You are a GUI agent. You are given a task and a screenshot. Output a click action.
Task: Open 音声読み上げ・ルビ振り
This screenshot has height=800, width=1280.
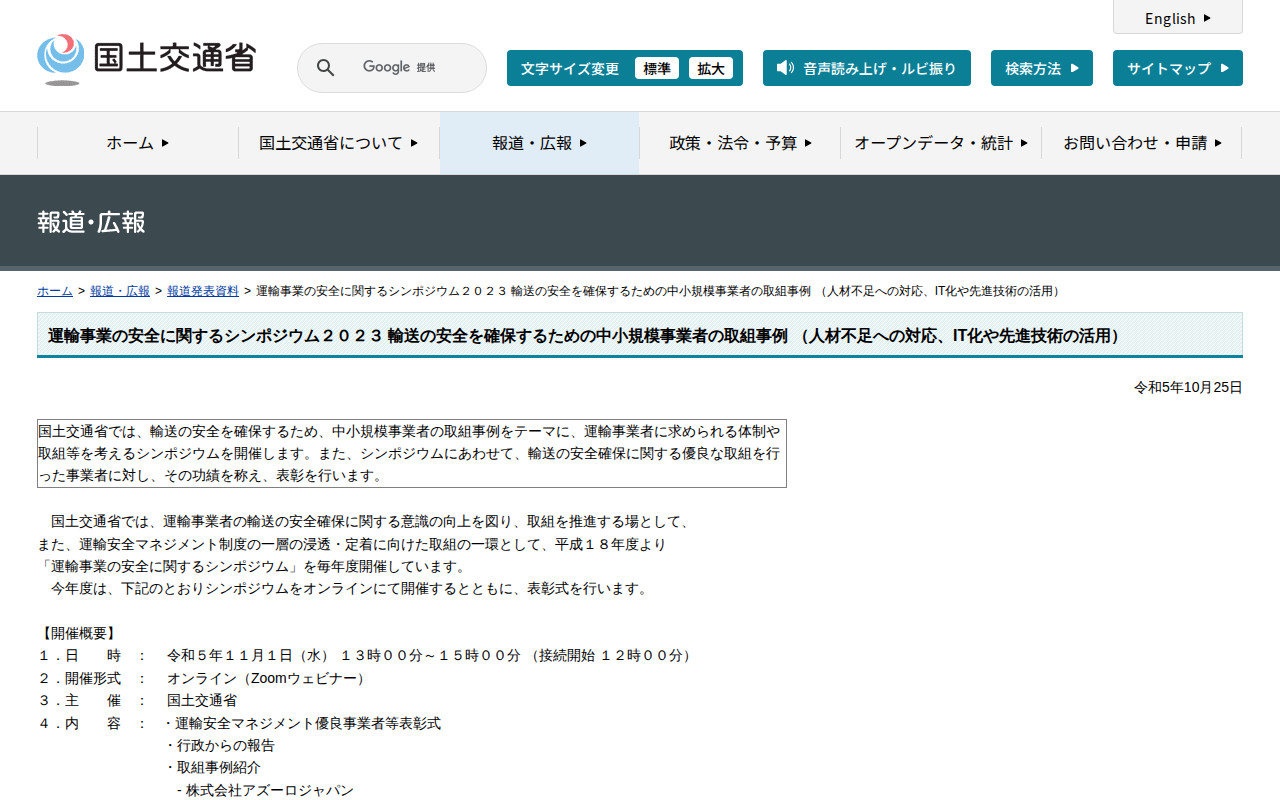coord(867,68)
